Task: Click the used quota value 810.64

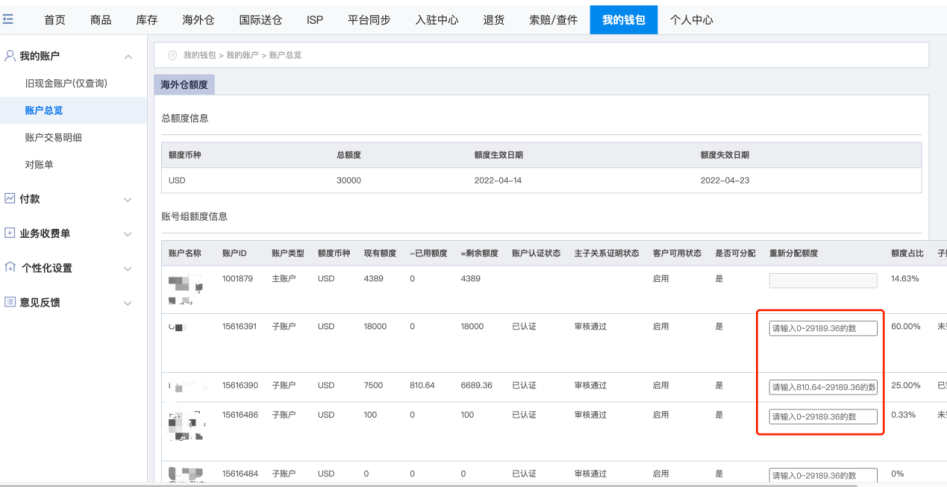Action: [x=422, y=385]
